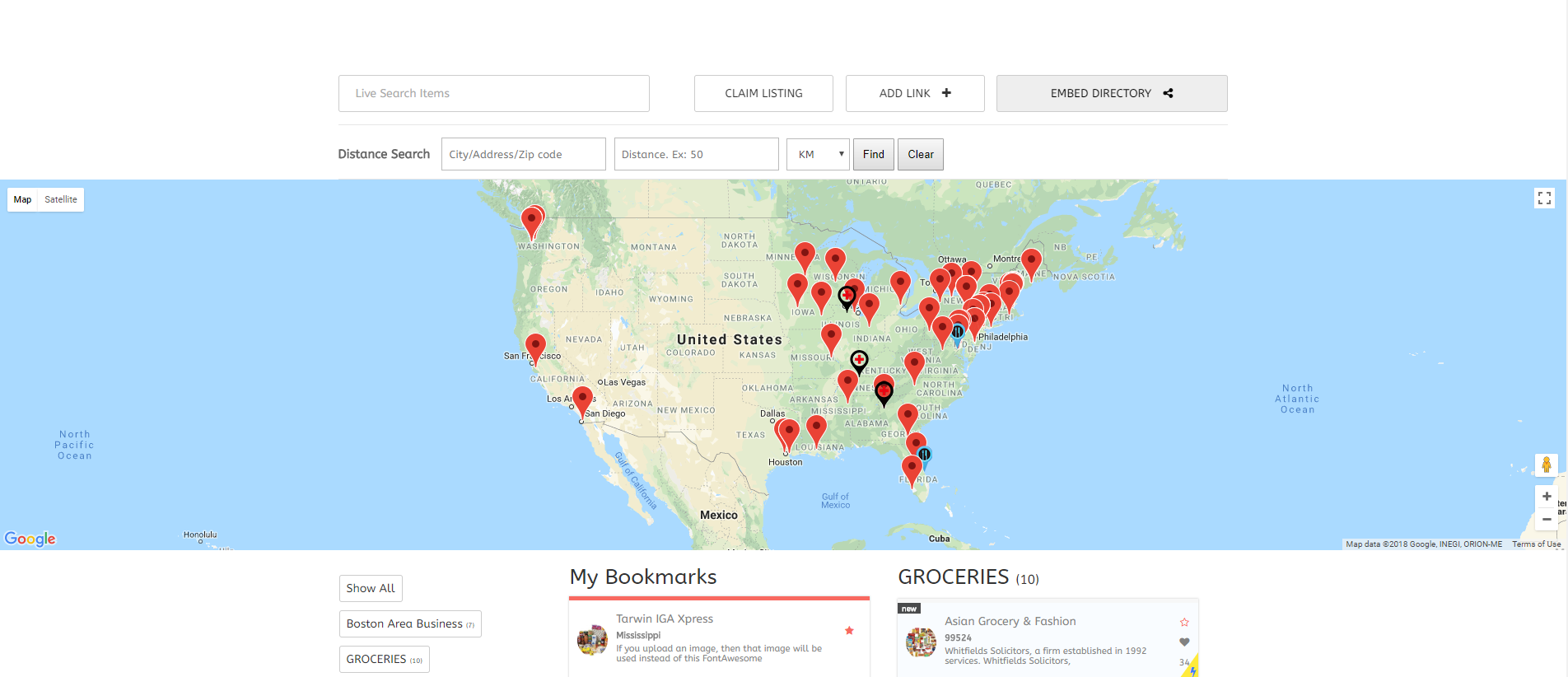Click the map pin in Washington state
Screen dimensions: 1568x677
click(532, 222)
